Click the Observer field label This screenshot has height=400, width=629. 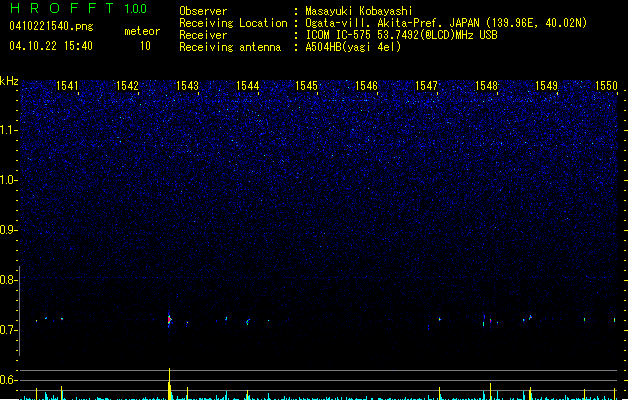[x=203, y=11]
